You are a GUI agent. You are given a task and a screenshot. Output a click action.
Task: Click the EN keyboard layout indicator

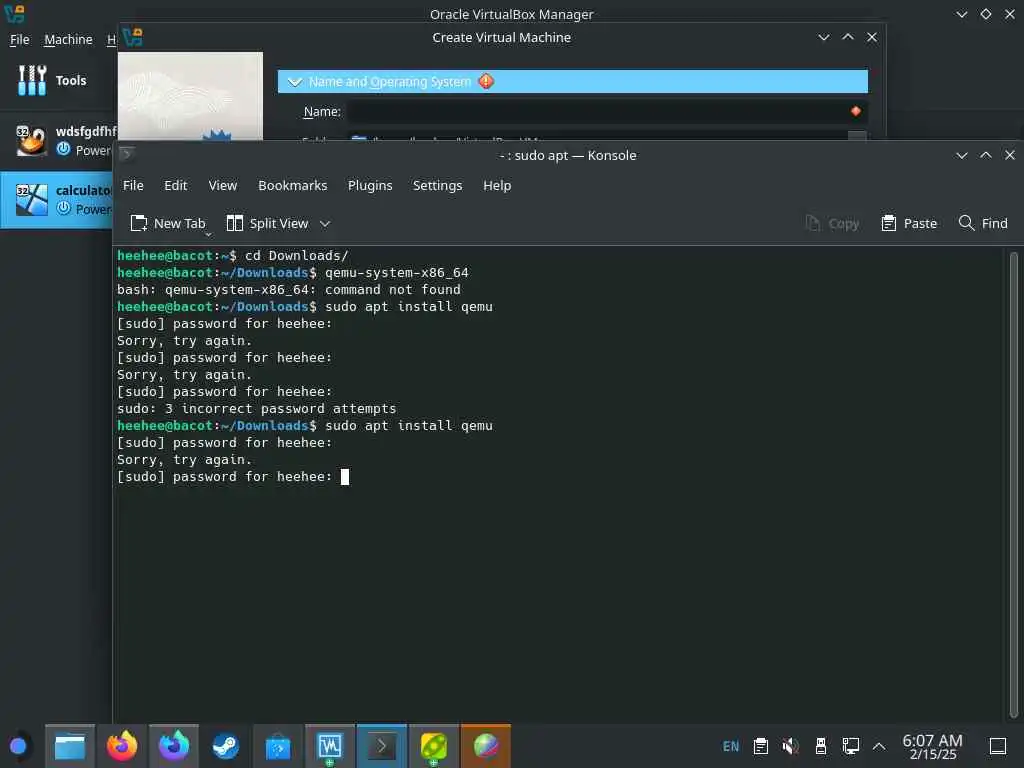tap(731, 746)
